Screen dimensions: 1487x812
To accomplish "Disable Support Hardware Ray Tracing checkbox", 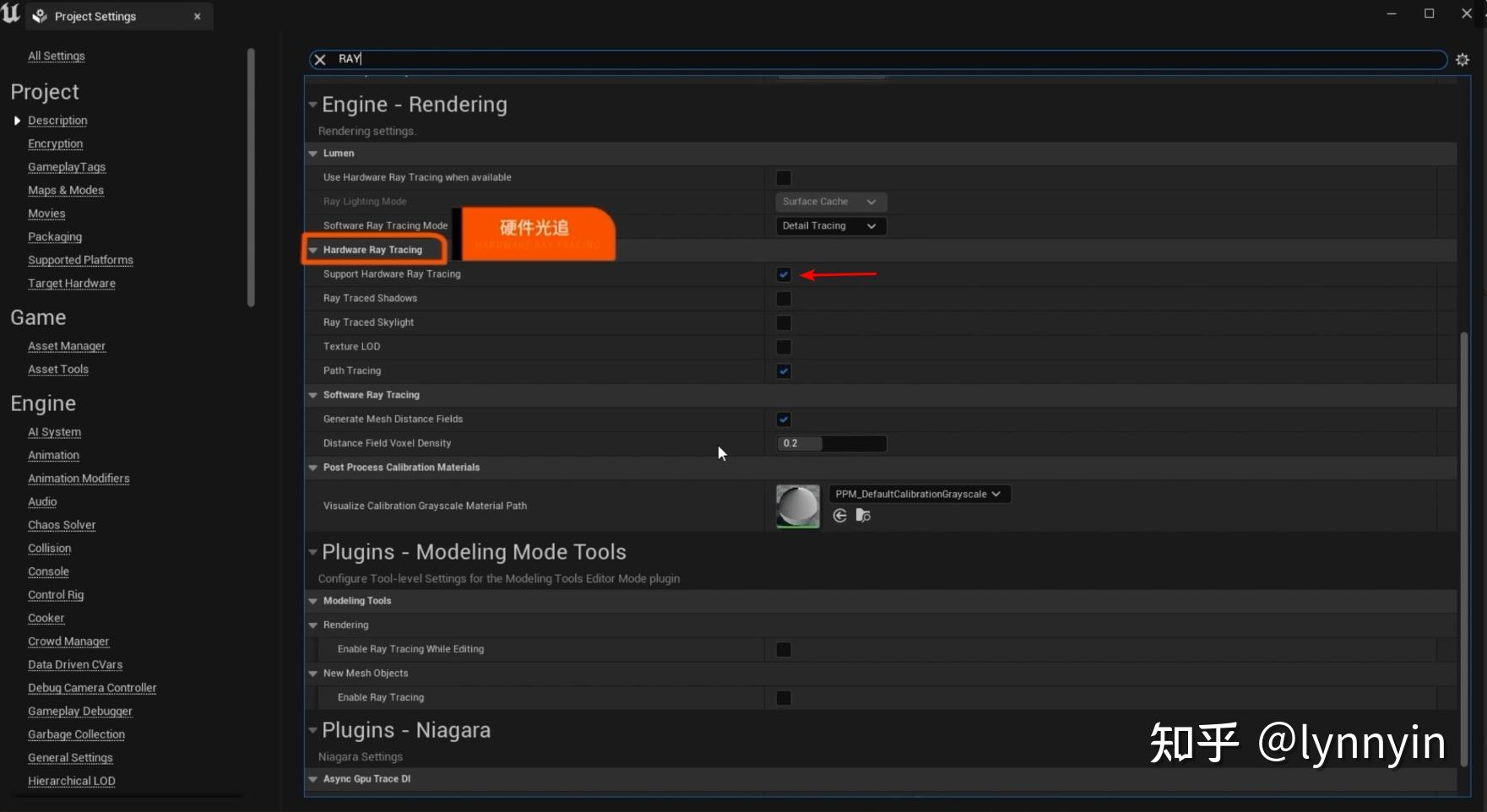I will (784, 274).
